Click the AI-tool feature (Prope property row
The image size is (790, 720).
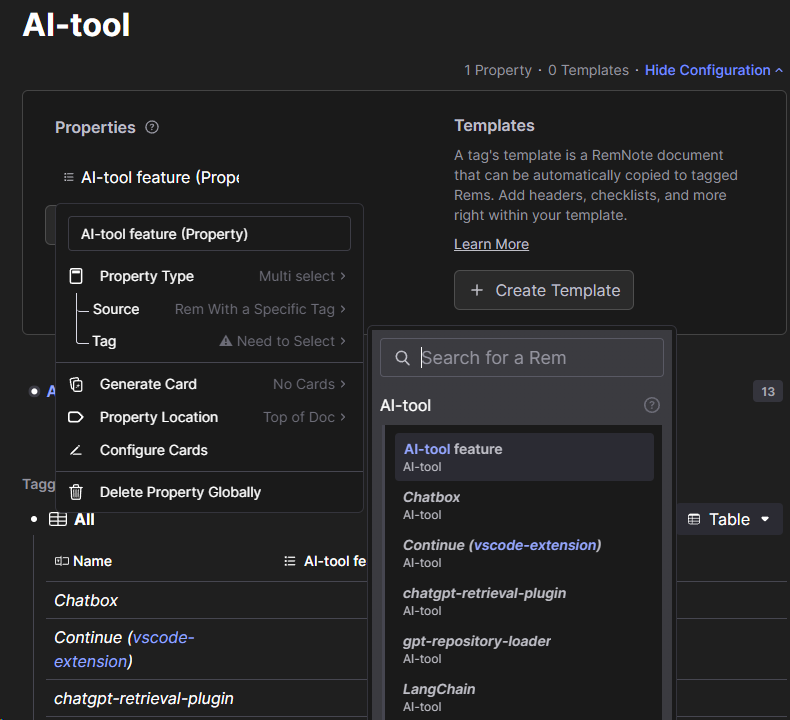151,177
